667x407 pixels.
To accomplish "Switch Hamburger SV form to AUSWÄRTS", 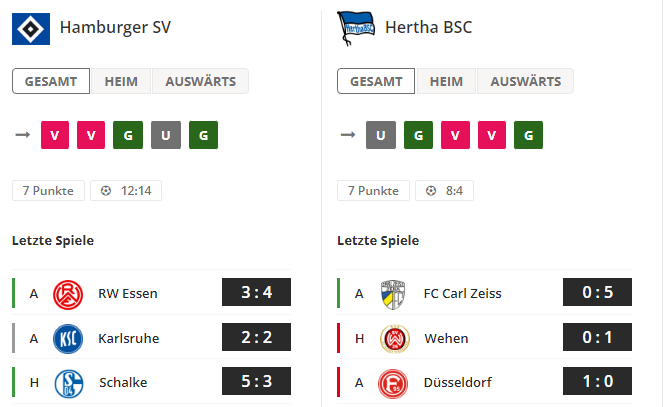I will [x=200, y=81].
